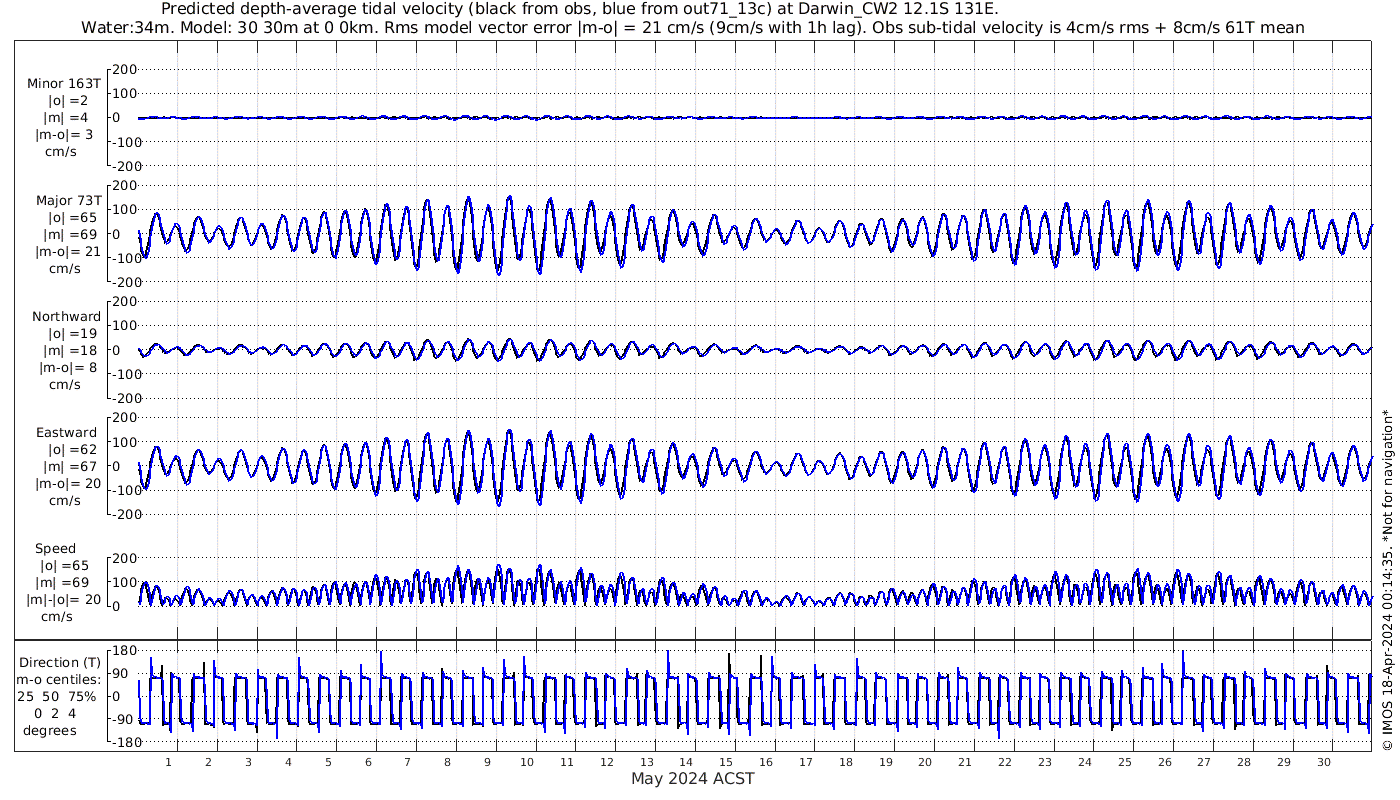Click the '|m-o|= 3' value in Minor panel

point(65,135)
